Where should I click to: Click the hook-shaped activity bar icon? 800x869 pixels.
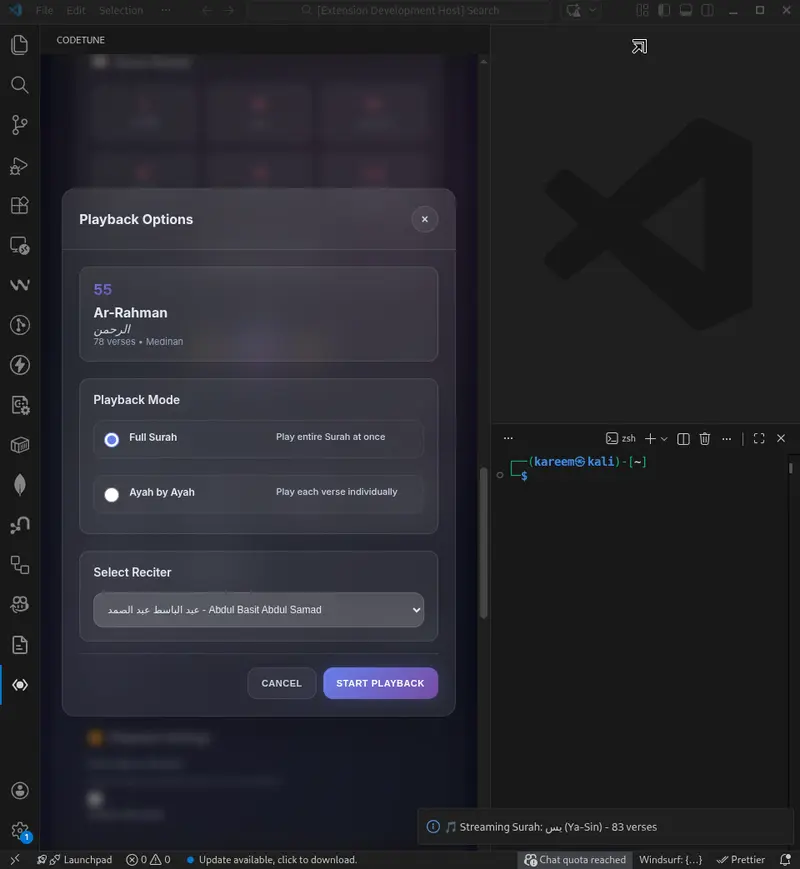pyautogui.click(x=19, y=525)
